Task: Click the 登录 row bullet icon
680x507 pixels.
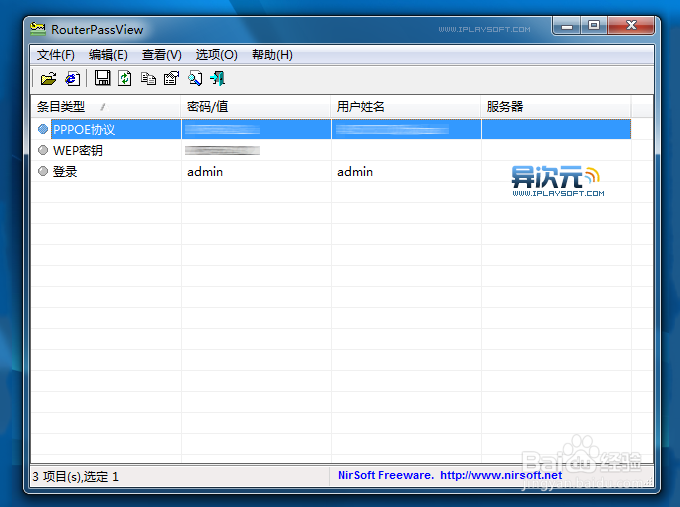Action: tap(42, 171)
